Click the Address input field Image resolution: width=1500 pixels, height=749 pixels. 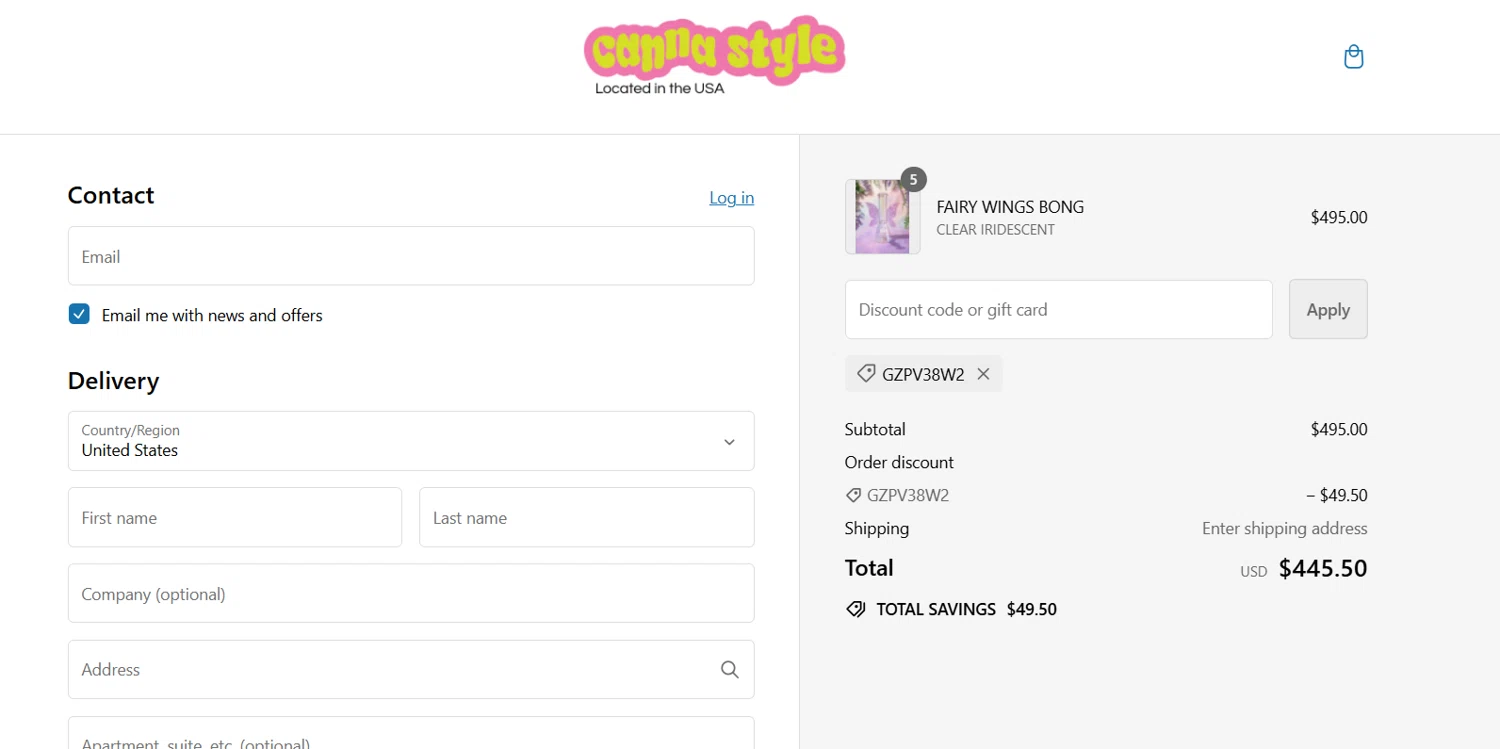390,670
